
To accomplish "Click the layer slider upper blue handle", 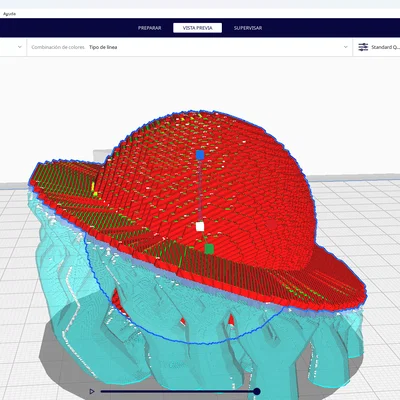I will click(x=200, y=155).
